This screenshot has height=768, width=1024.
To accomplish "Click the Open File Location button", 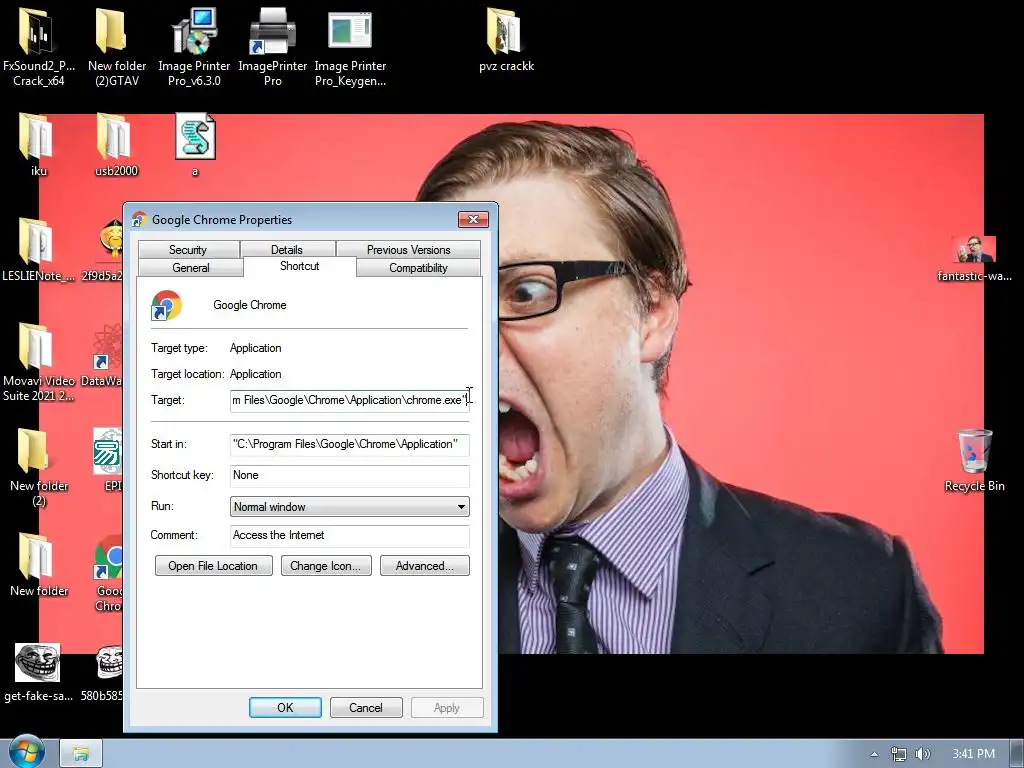I will 213,566.
